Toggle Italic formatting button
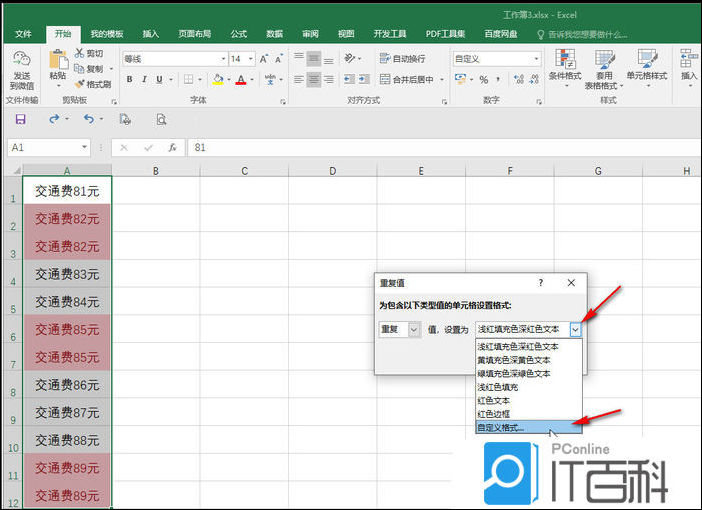The height and width of the screenshot is (510, 702). [144, 80]
